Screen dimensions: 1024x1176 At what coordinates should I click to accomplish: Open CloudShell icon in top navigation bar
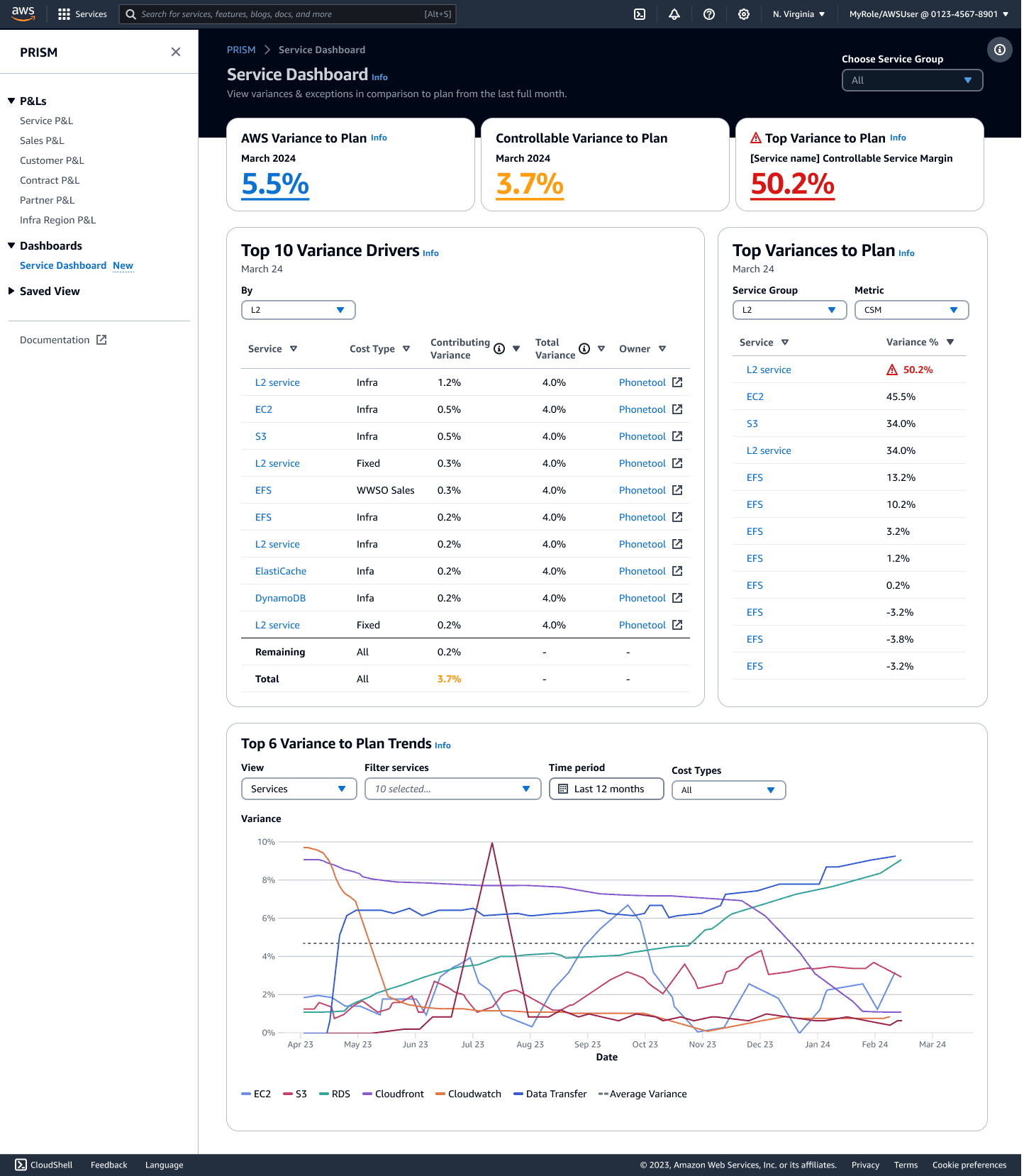click(x=640, y=14)
